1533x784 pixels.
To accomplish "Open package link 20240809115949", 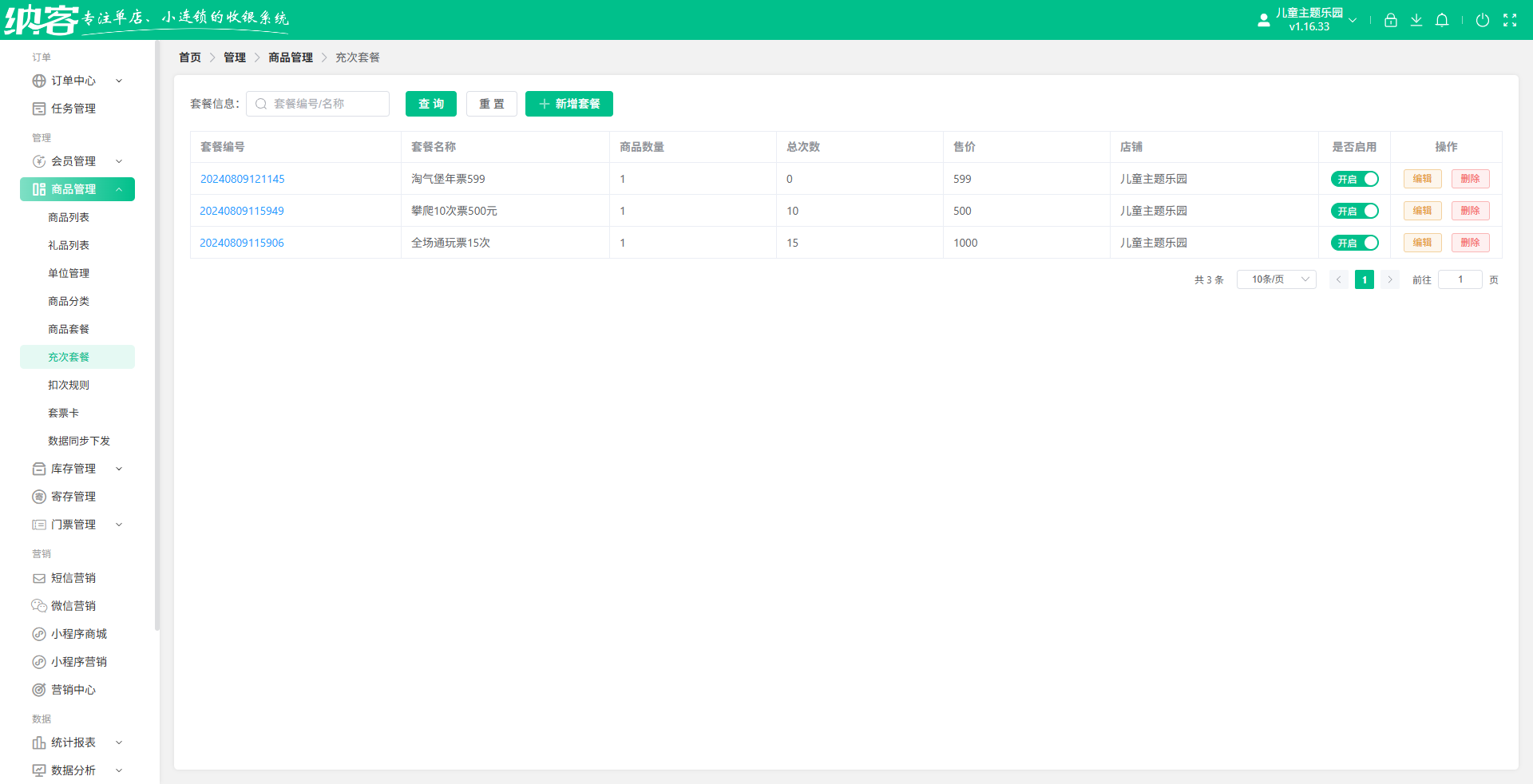I will point(242,211).
